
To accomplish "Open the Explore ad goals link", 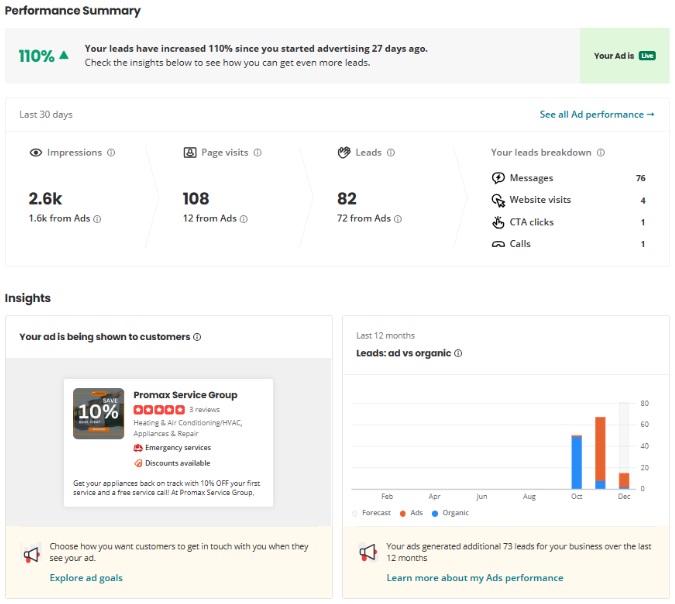I will tap(86, 578).
